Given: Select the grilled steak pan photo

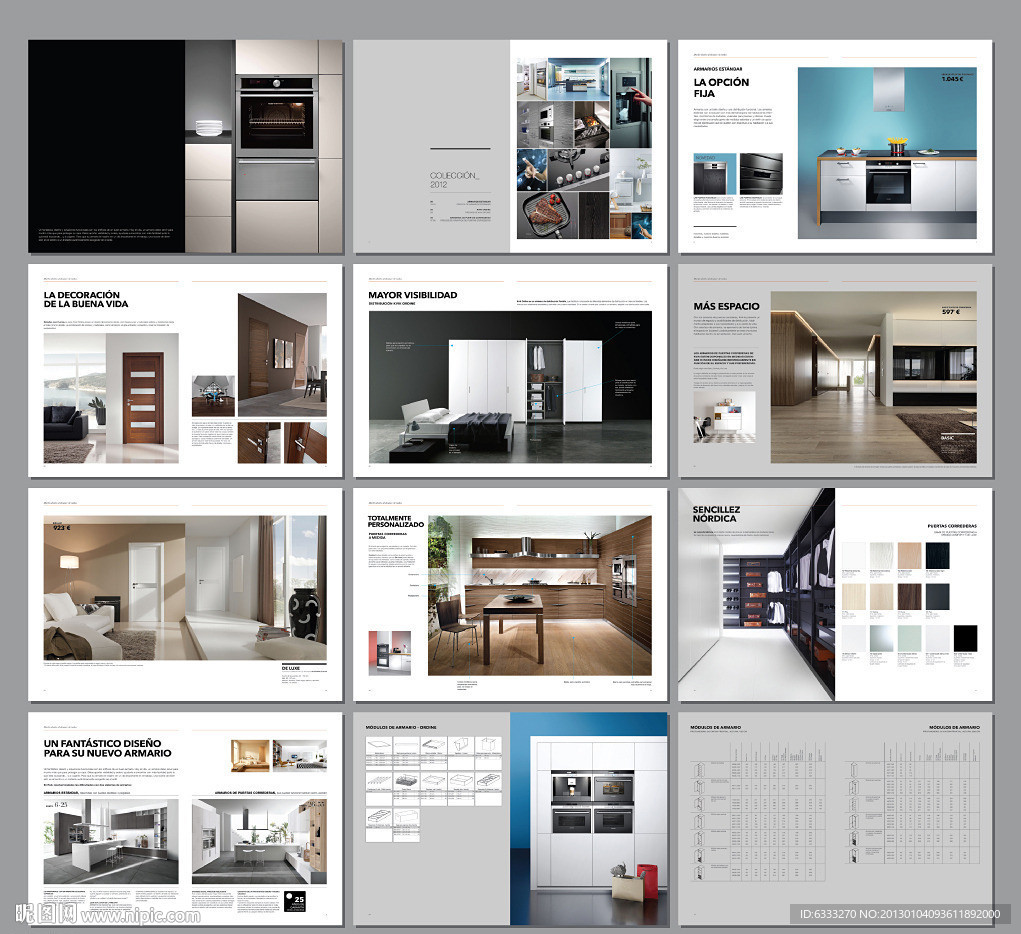Looking at the screenshot, I should [x=547, y=214].
